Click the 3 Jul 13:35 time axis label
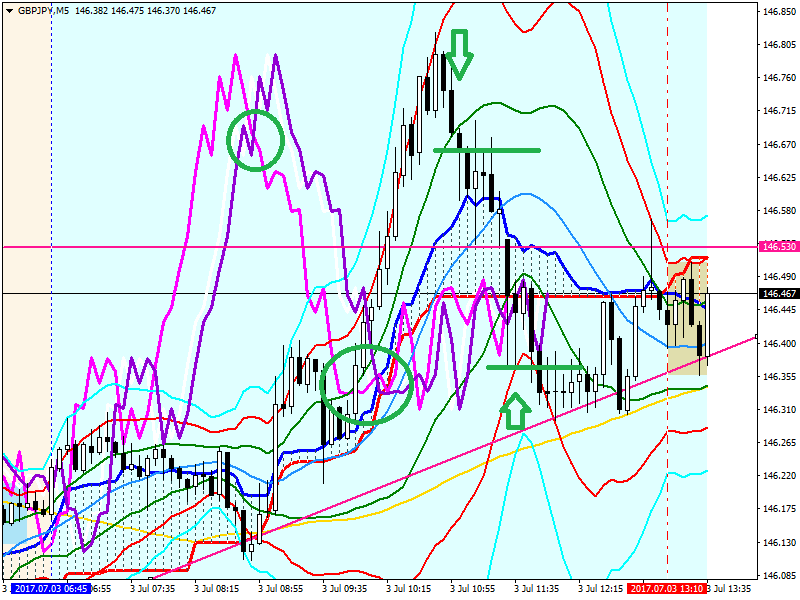The image size is (800, 600). click(x=730, y=589)
